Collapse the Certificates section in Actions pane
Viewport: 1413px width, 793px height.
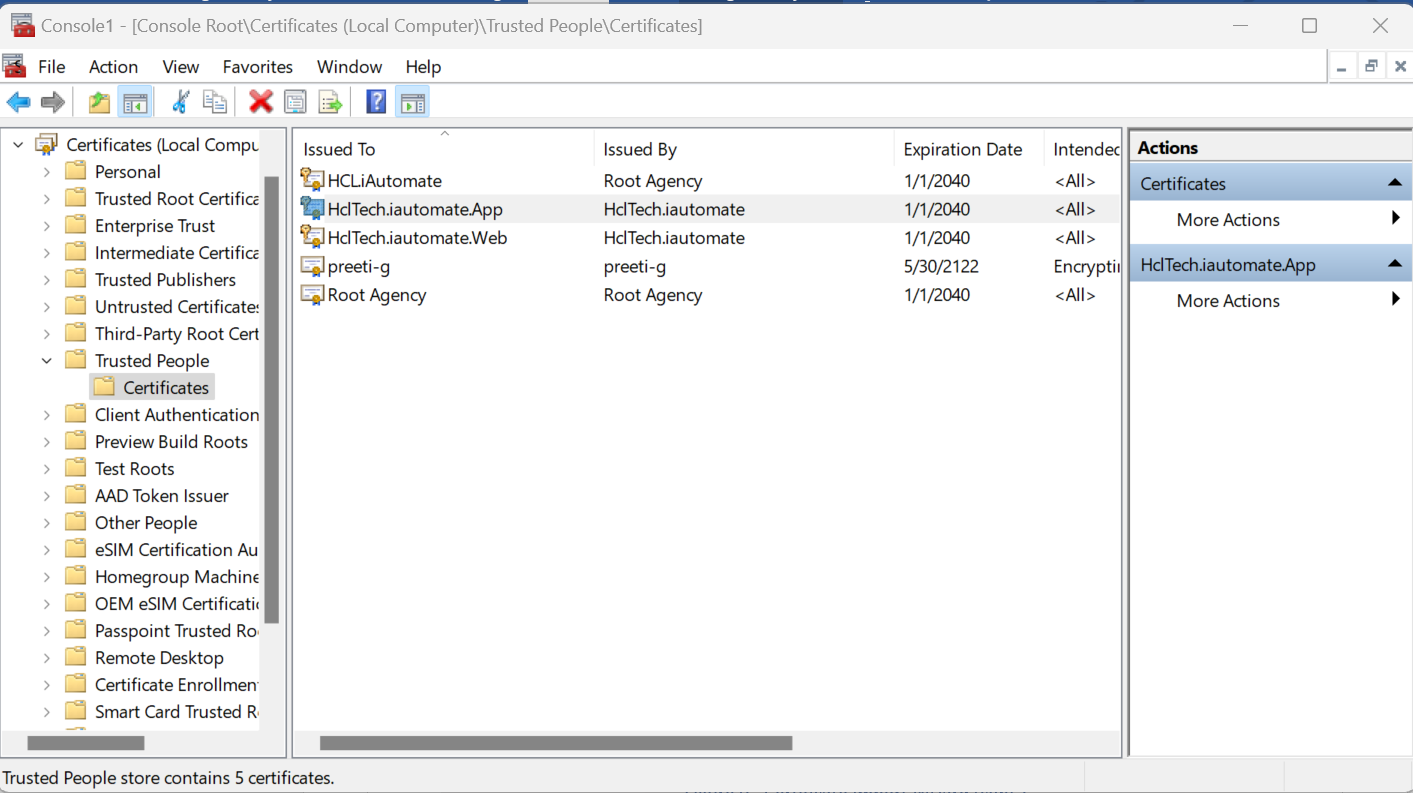(x=1394, y=183)
